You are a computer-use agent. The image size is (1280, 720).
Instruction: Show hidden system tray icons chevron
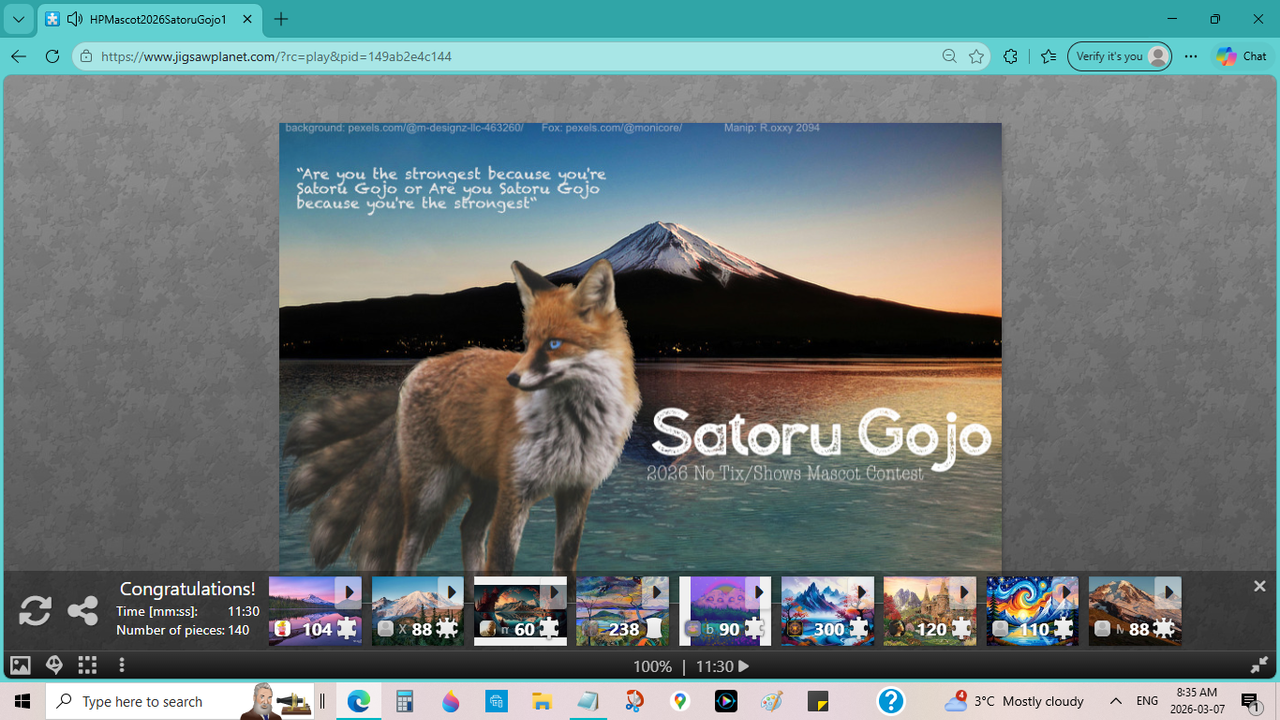tap(1116, 701)
